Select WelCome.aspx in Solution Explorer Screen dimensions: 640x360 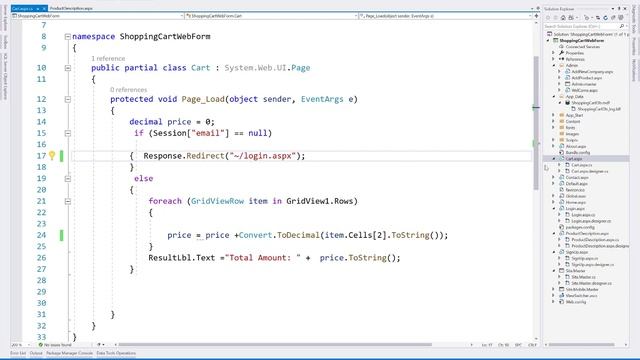tap(584, 90)
